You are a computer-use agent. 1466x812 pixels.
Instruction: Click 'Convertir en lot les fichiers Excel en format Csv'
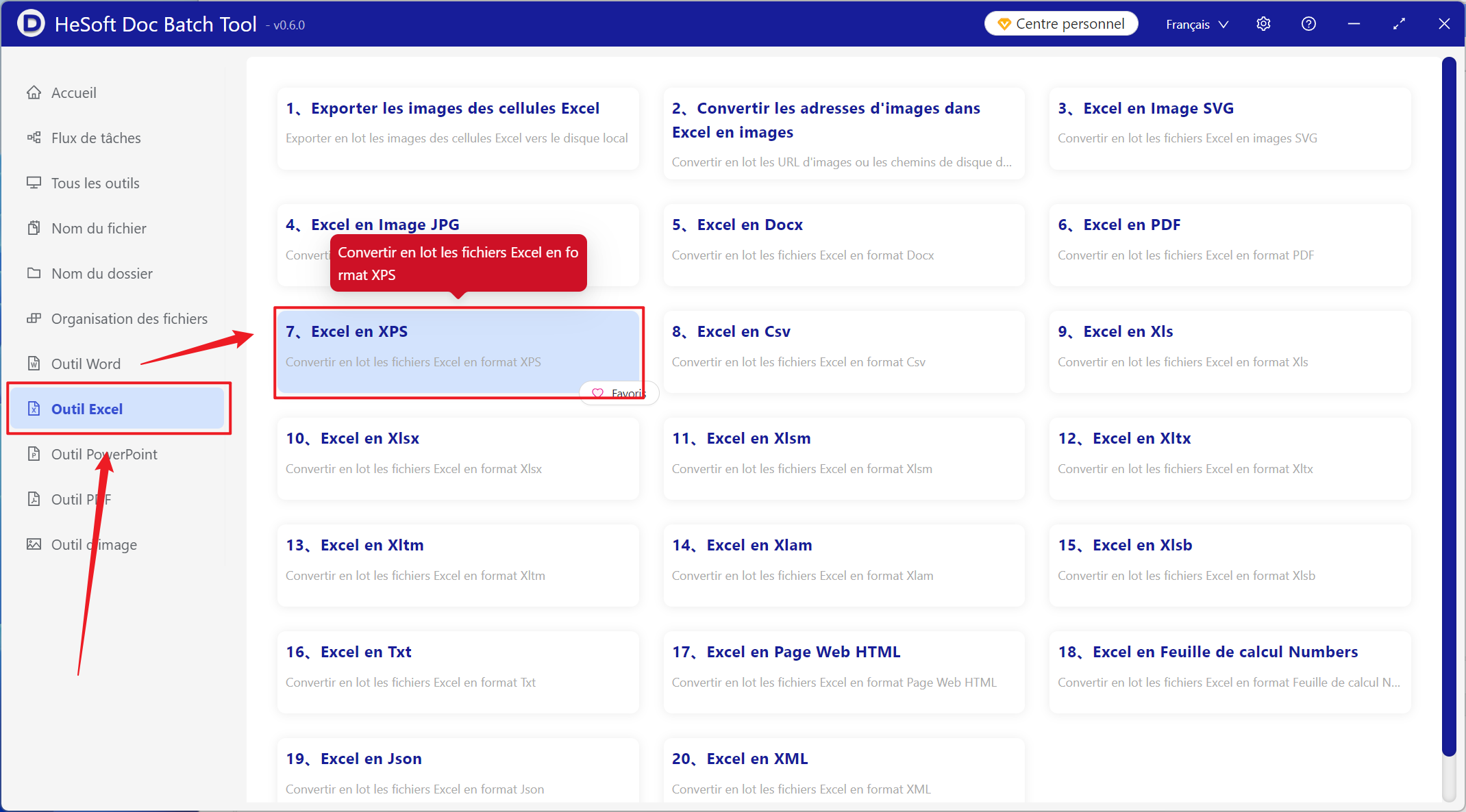tap(798, 362)
